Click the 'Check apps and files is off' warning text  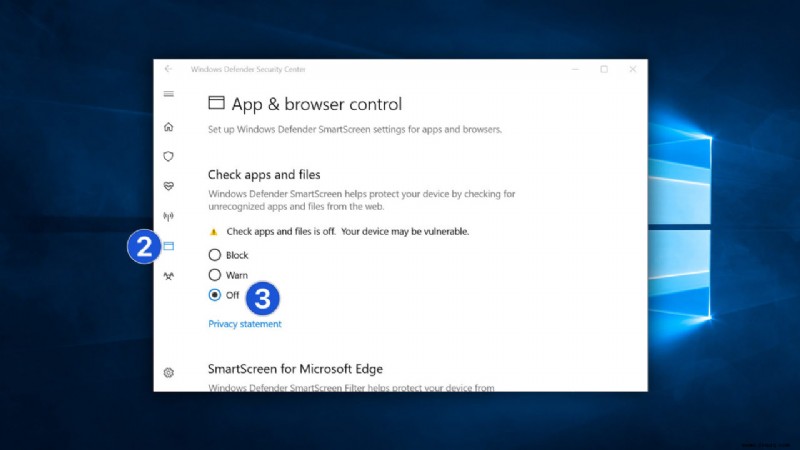(347, 232)
